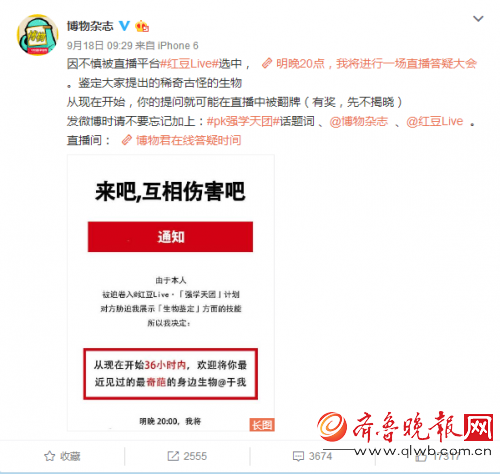This screenshot has height=474, width=500.
Task: Open the 来吧,互相伤害吧 long image
Action: [x=171, y=293]
